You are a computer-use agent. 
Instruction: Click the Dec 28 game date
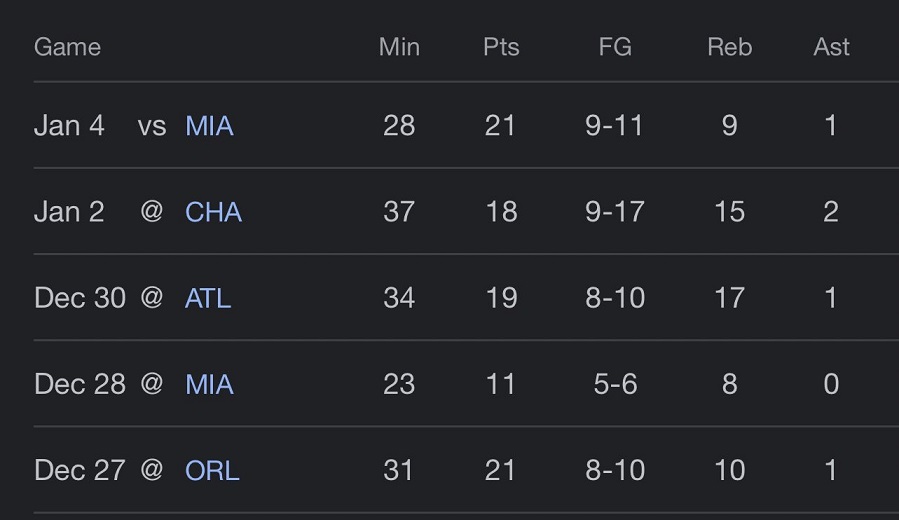click(80, 384)
